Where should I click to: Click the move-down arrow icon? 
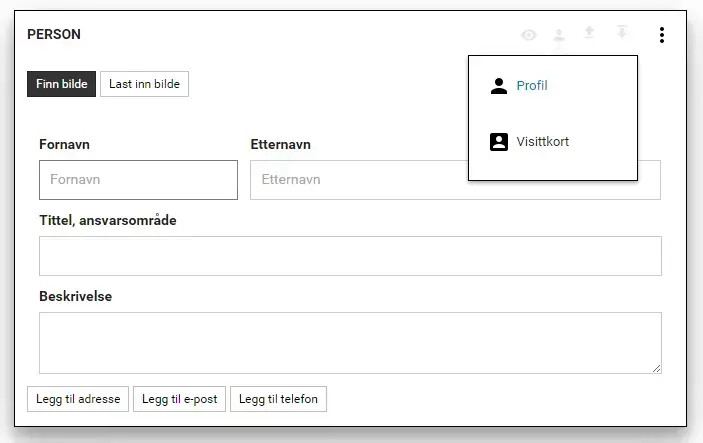pyautogui.click(x=622, y=32)
